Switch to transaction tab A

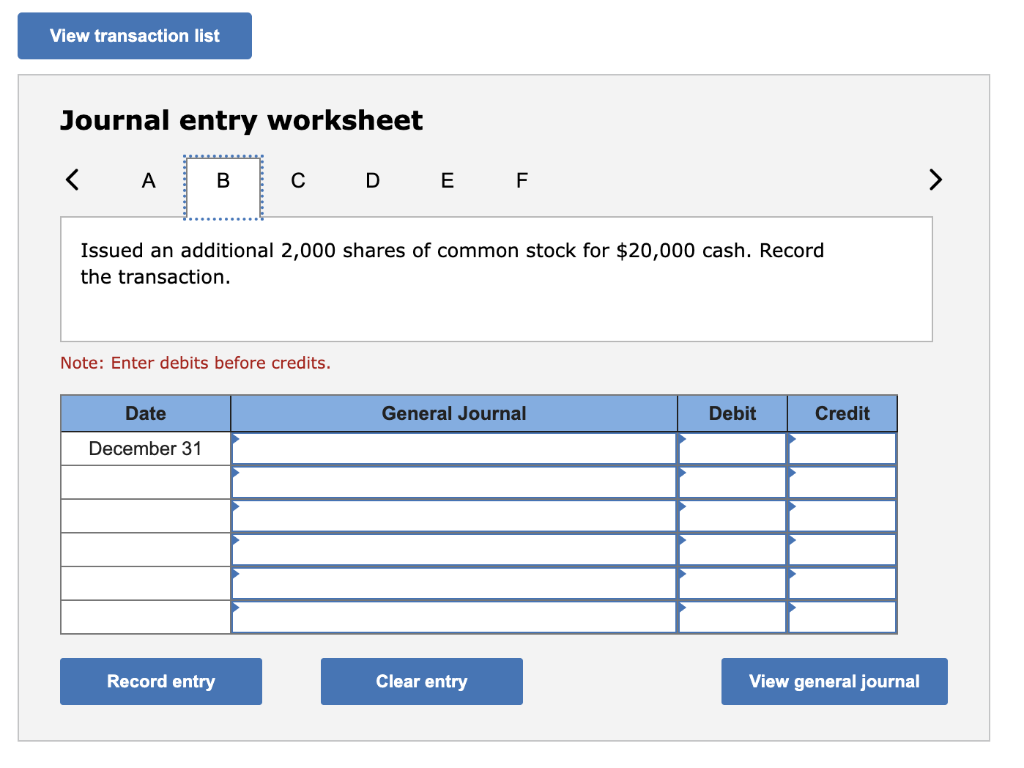coord(148,181)
